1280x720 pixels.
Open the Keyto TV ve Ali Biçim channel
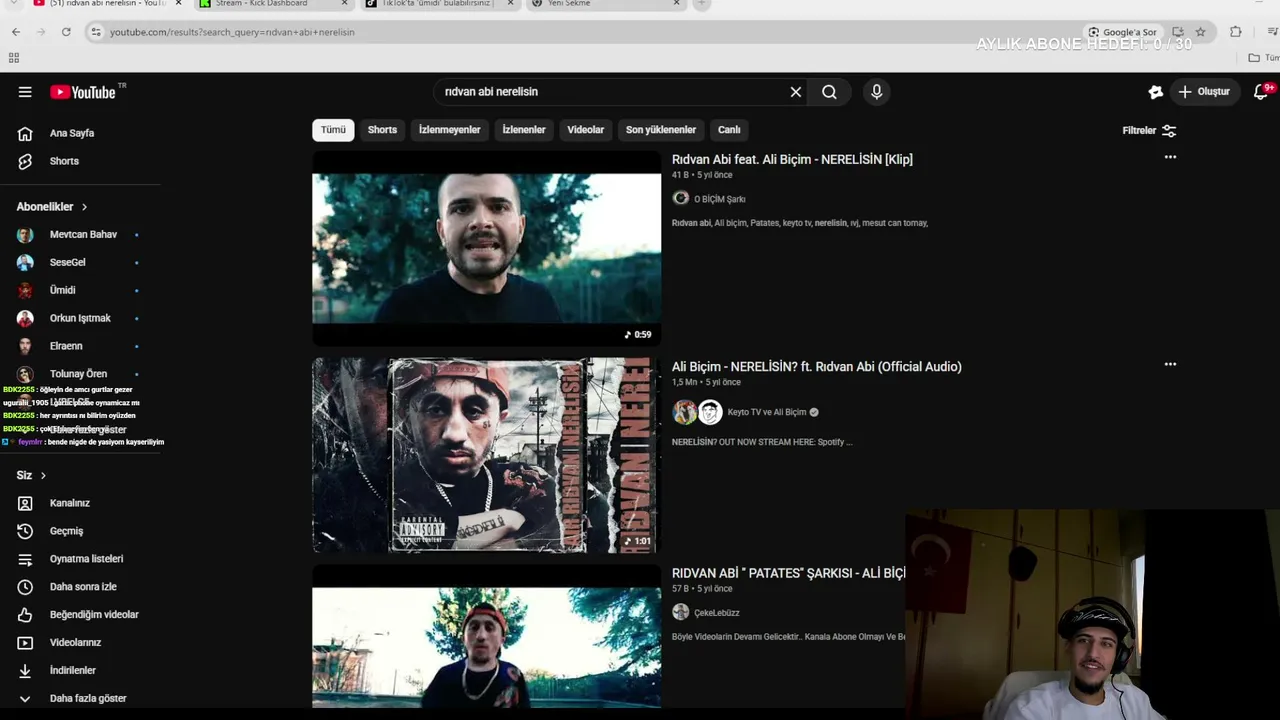coord(767,412)
